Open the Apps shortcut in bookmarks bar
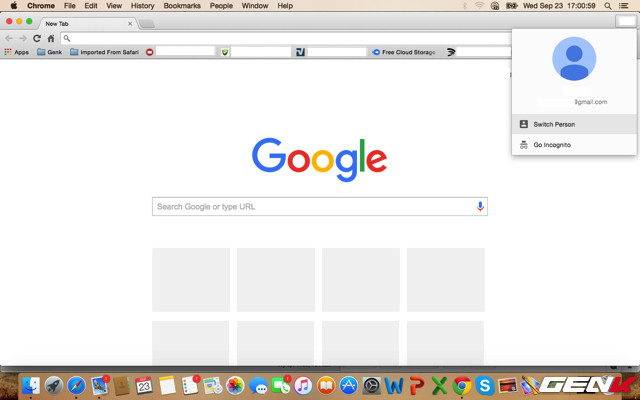The width and height of the screenshot is (640, 400). (x=15, y=52)
